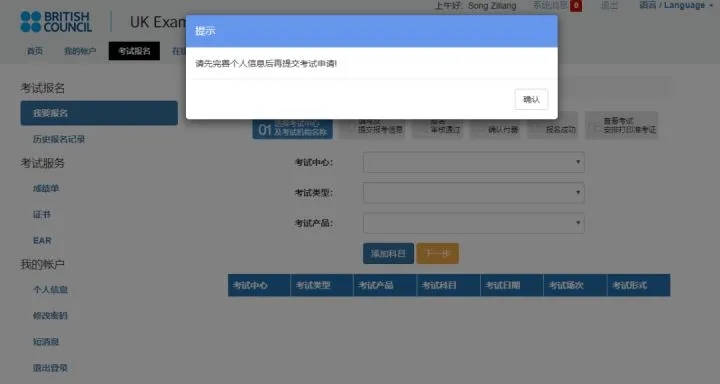Open the 考试产品 dropdown
Screen dimensions: 720x384
tap(473, 223)
